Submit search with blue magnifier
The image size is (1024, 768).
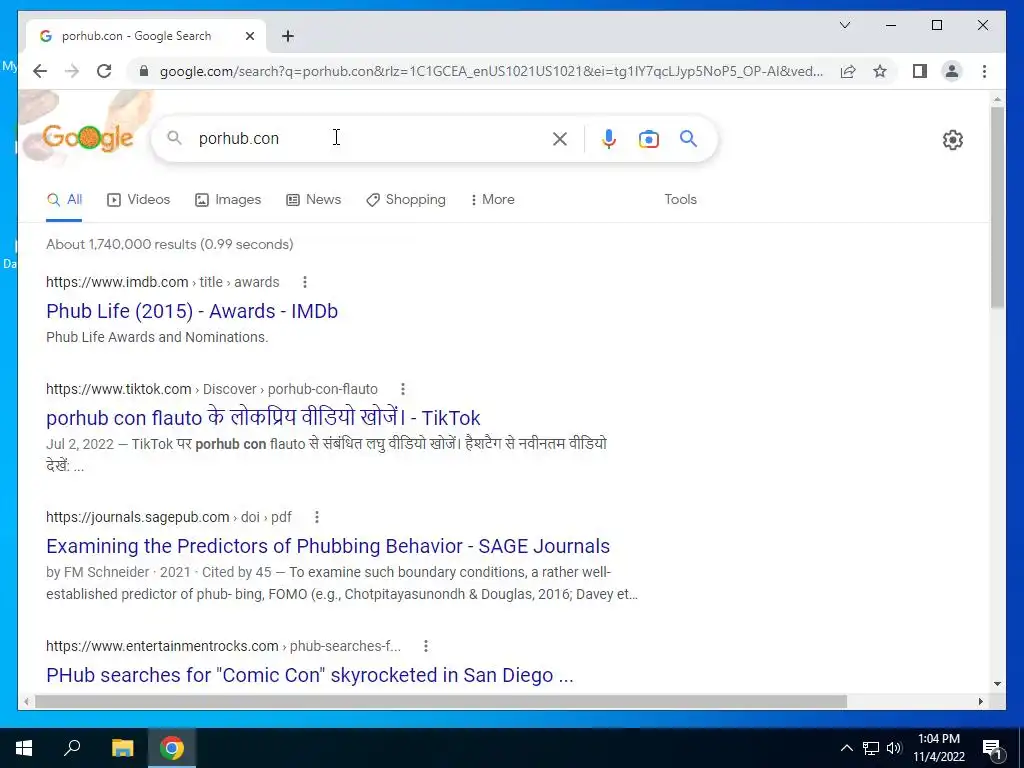(x=688, y=138)
